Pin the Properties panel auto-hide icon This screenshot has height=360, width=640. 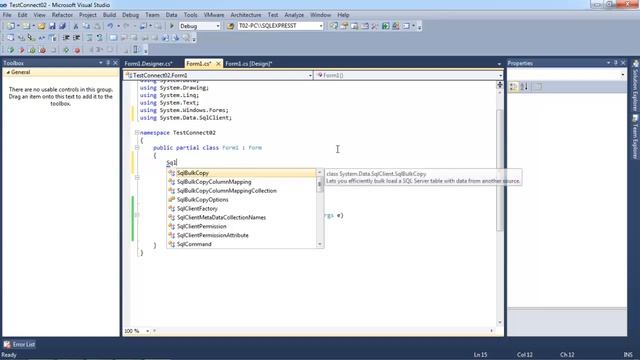[x=616, y=63]
